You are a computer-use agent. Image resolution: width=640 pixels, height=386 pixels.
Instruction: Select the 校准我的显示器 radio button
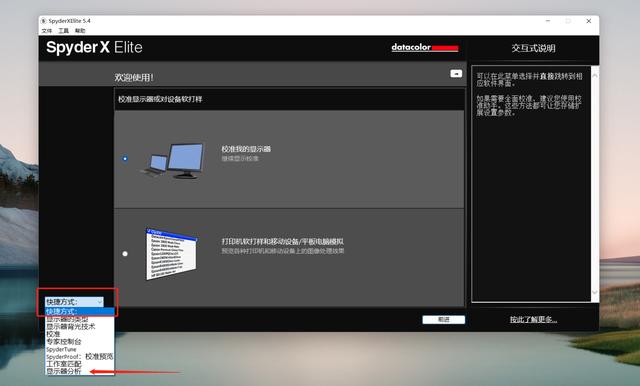pyautogui.click(x=125, y=158)
